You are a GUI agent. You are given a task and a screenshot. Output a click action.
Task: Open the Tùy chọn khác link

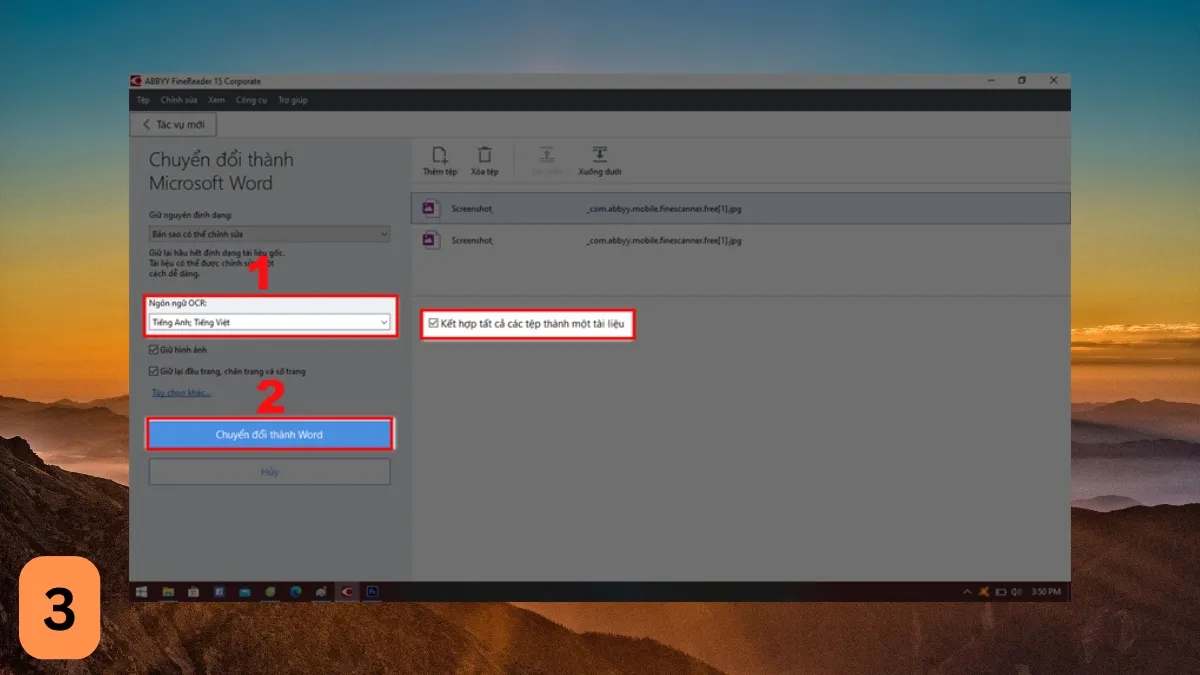tap(181, 393)
